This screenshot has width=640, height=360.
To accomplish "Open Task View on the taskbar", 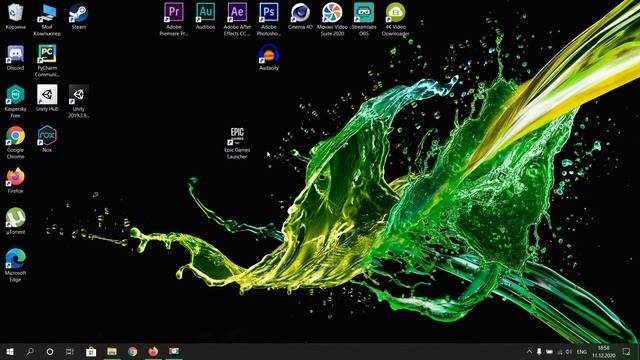I will click(70, 351).
